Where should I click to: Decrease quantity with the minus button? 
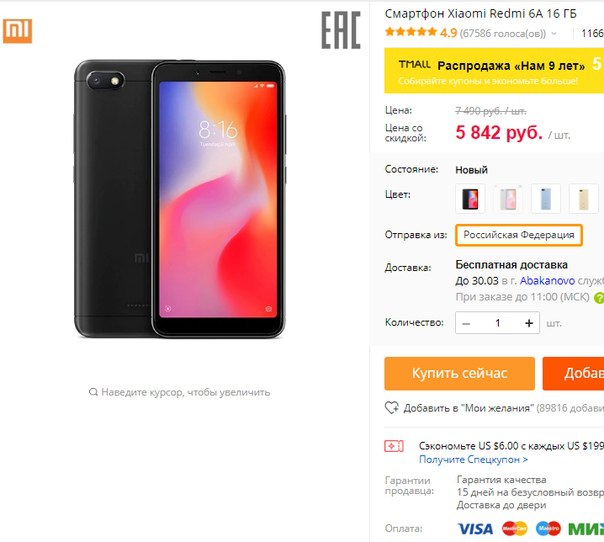[x=466, y=323]
